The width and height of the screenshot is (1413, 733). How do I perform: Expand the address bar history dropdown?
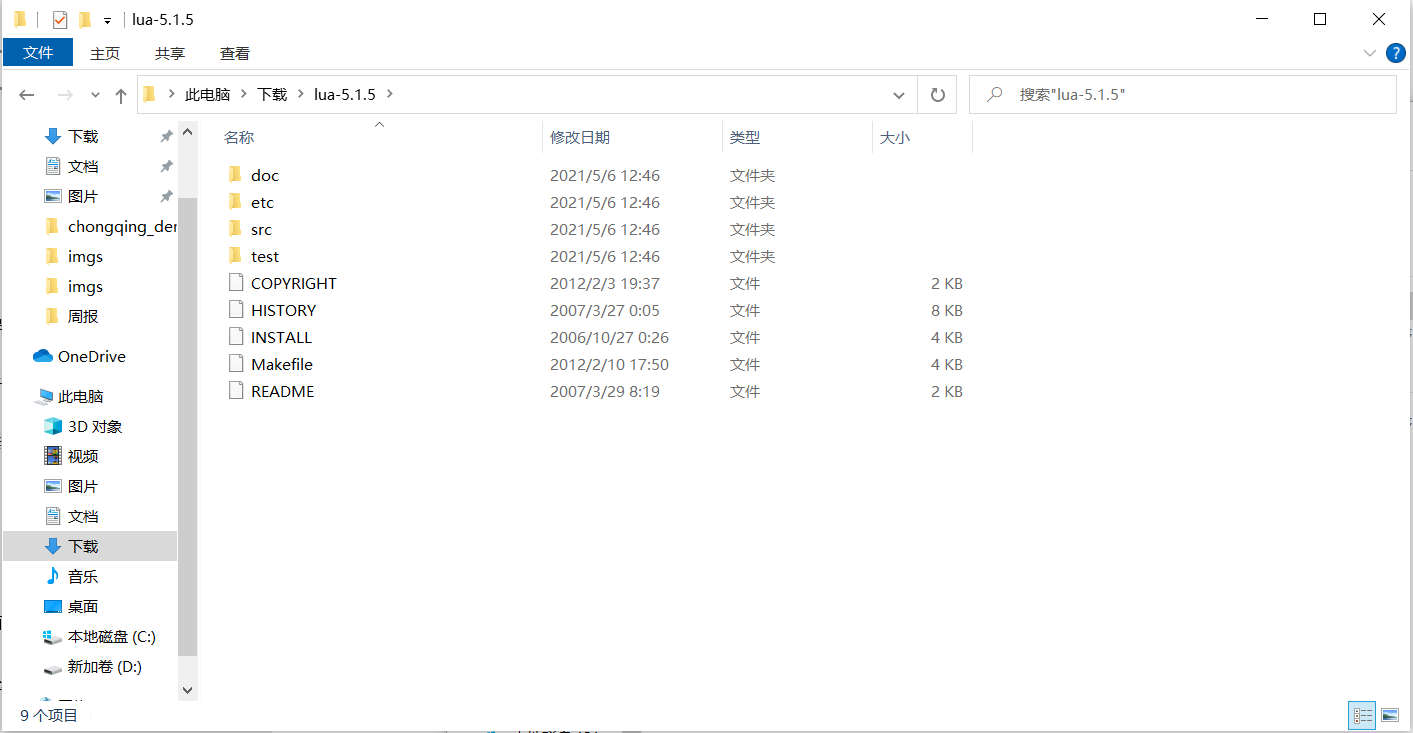898,94
